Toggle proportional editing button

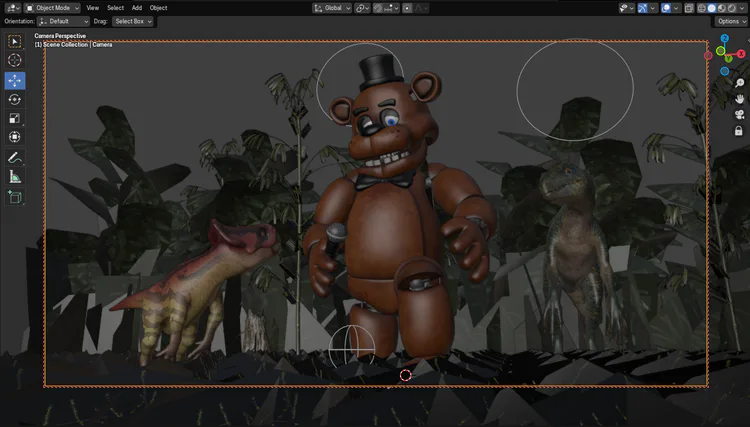(407, 8)
